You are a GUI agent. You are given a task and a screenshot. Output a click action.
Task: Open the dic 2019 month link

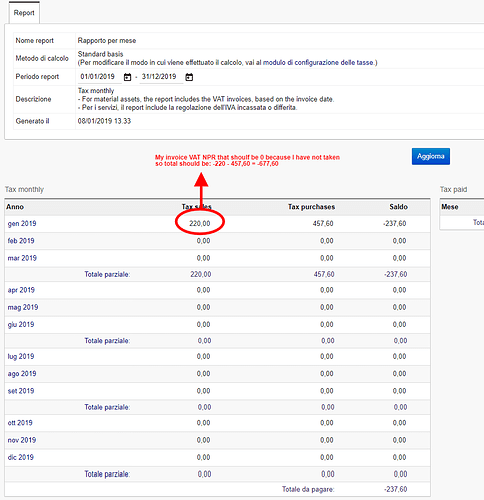[x=21, y=457]
